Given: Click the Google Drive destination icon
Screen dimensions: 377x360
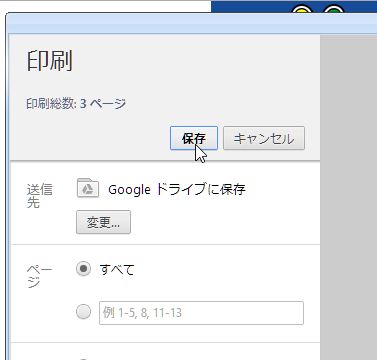Looking at the screenshot, I should pyautogui.click(x=88, y=188).
